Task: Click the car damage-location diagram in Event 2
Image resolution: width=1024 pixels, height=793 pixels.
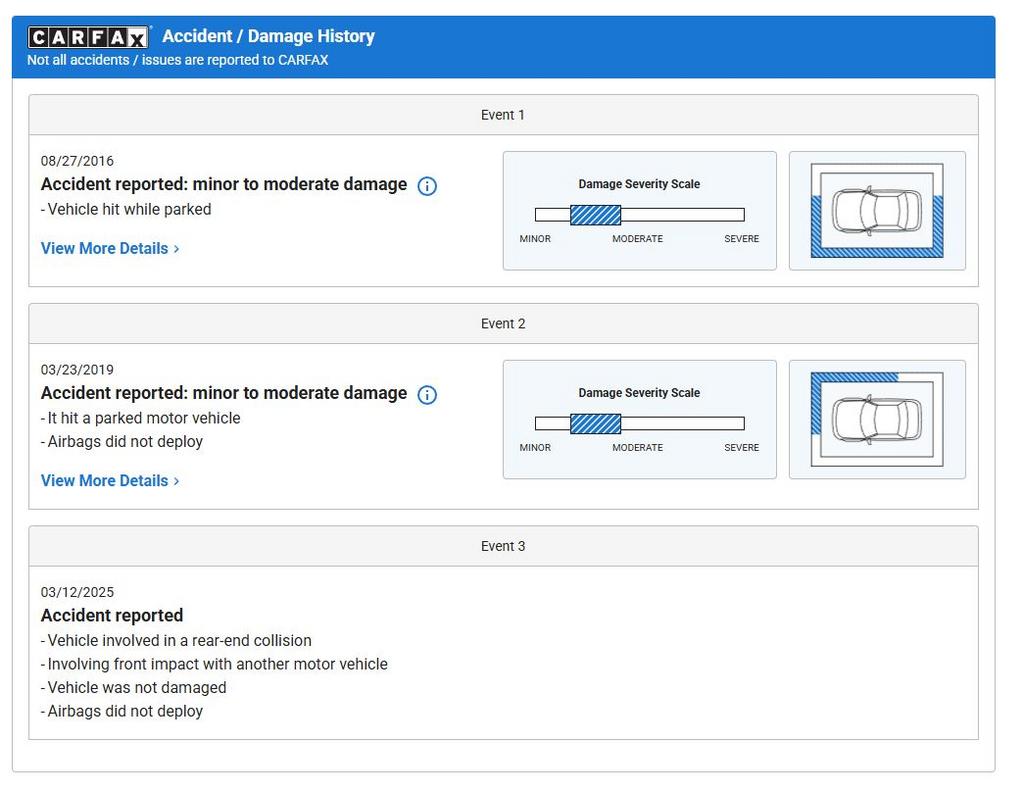Action: [877, 420]
